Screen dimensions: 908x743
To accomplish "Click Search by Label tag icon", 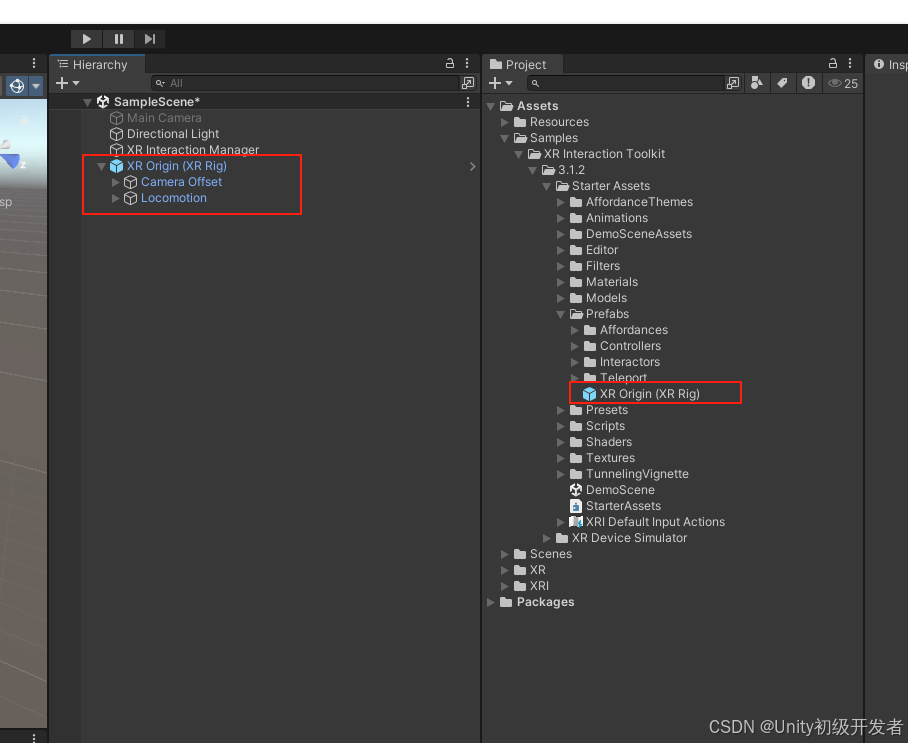I will (782, 83).
